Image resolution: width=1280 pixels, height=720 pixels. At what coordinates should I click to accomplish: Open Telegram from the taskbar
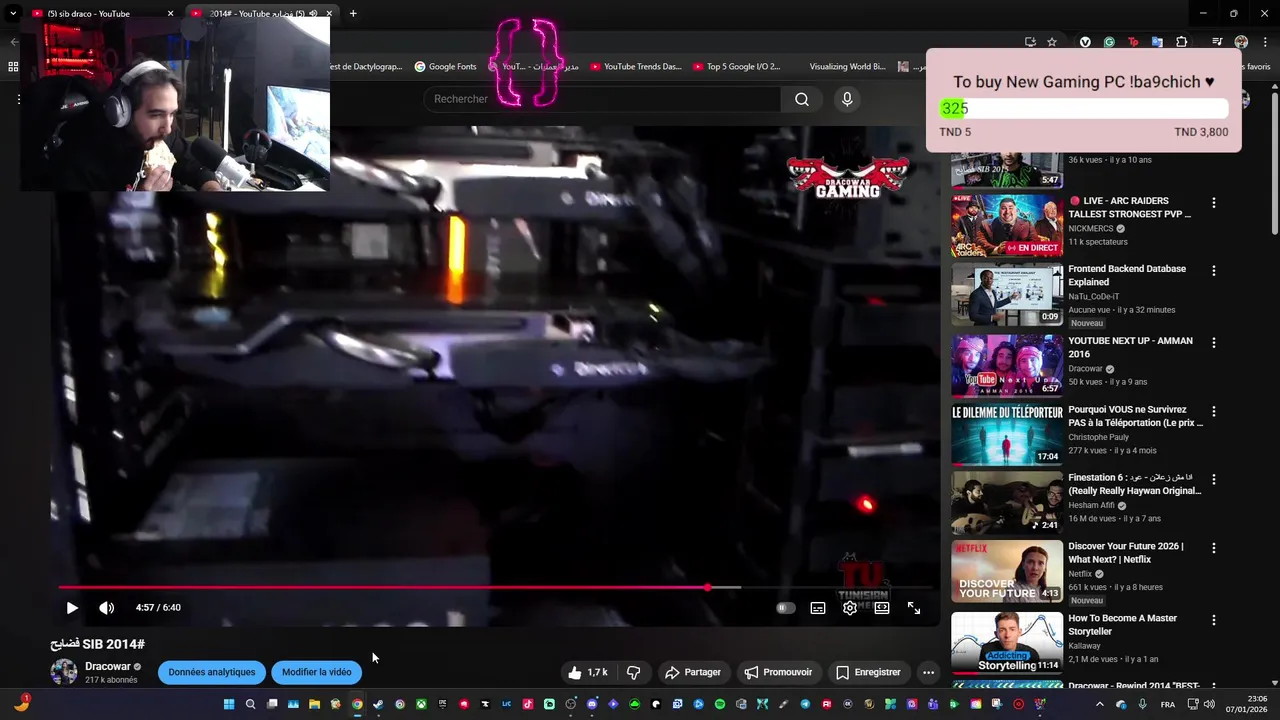point(806,704)
